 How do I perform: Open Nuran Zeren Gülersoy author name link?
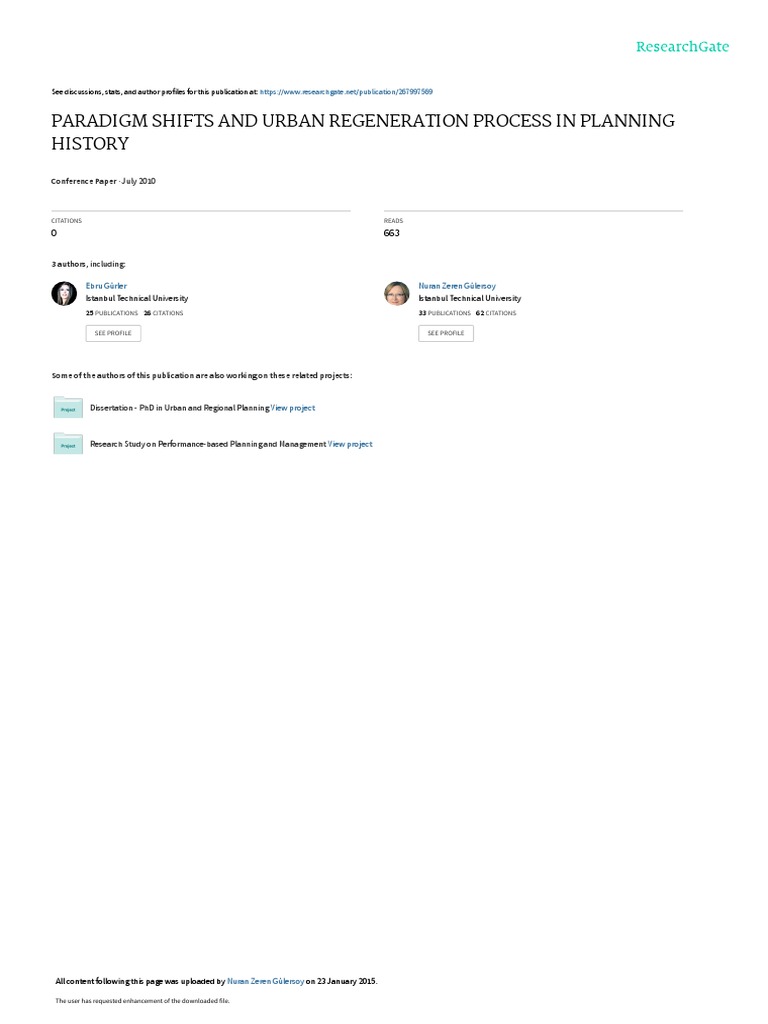click(x=457, y=286)
